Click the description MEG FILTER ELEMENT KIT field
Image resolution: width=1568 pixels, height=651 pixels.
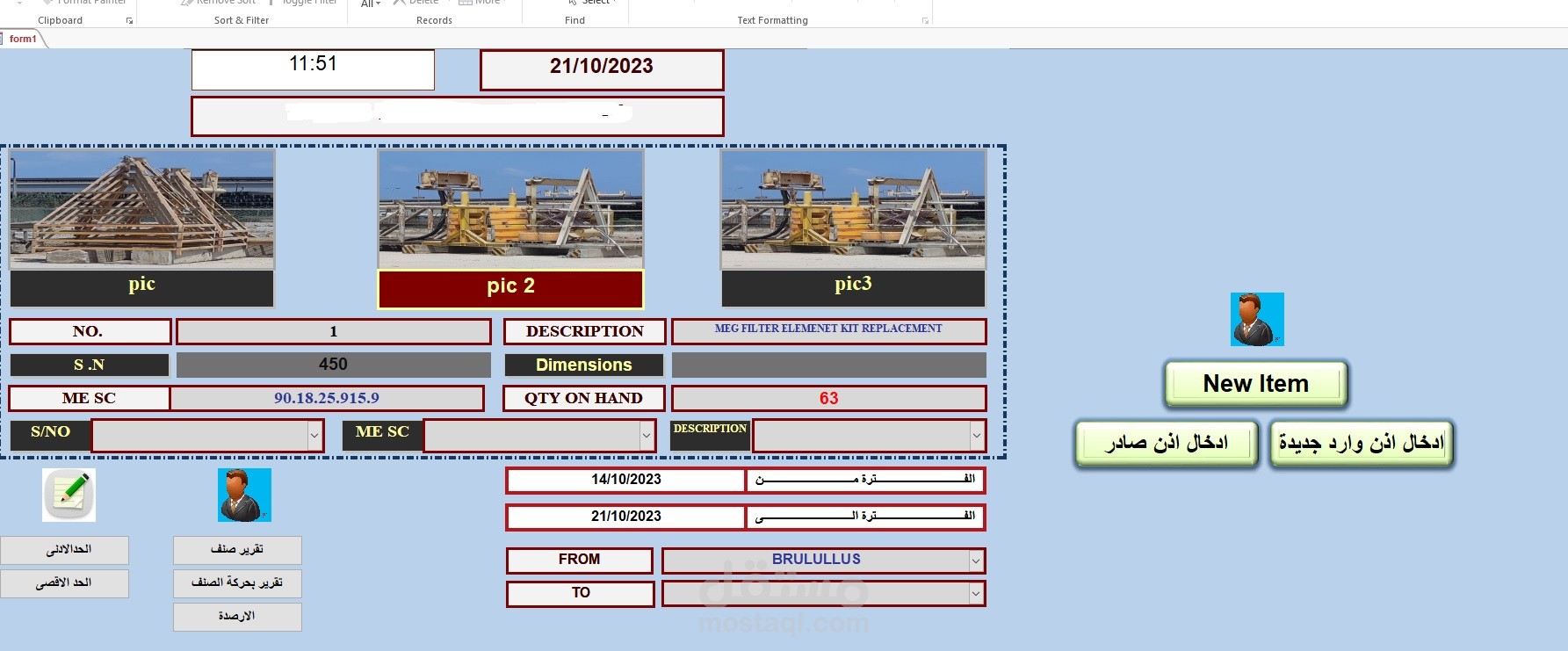(828, 331)
